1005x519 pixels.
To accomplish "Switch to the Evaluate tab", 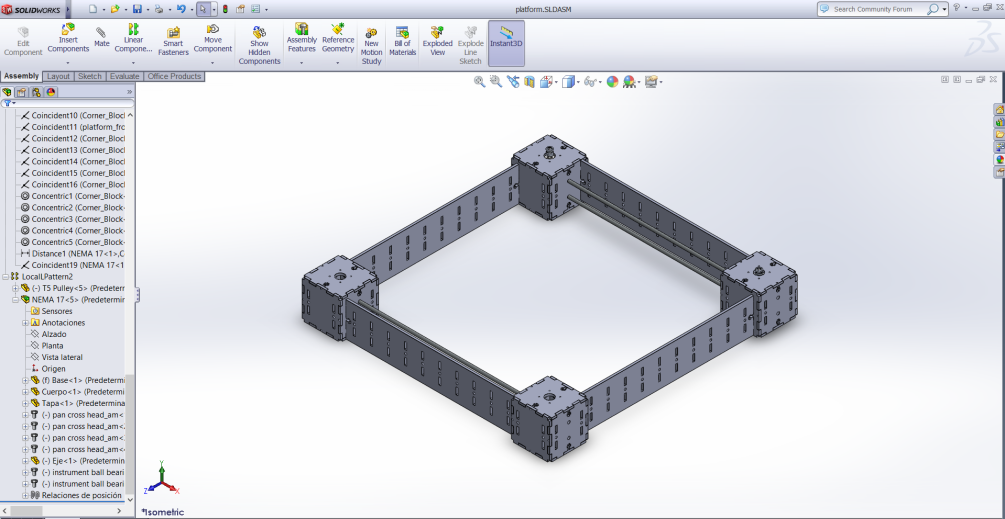I will click(124, 76).
